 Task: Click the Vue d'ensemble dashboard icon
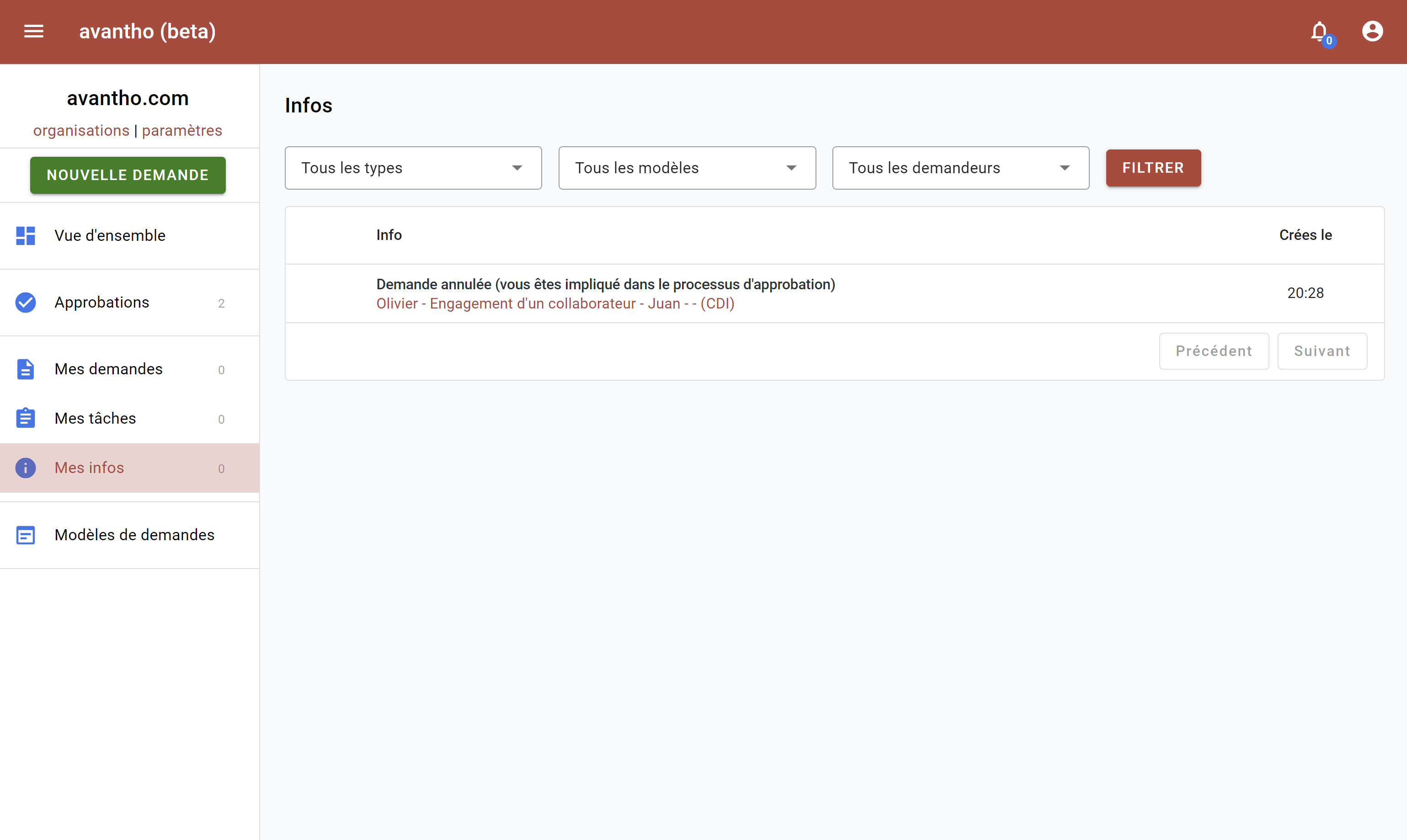point(26,235)
